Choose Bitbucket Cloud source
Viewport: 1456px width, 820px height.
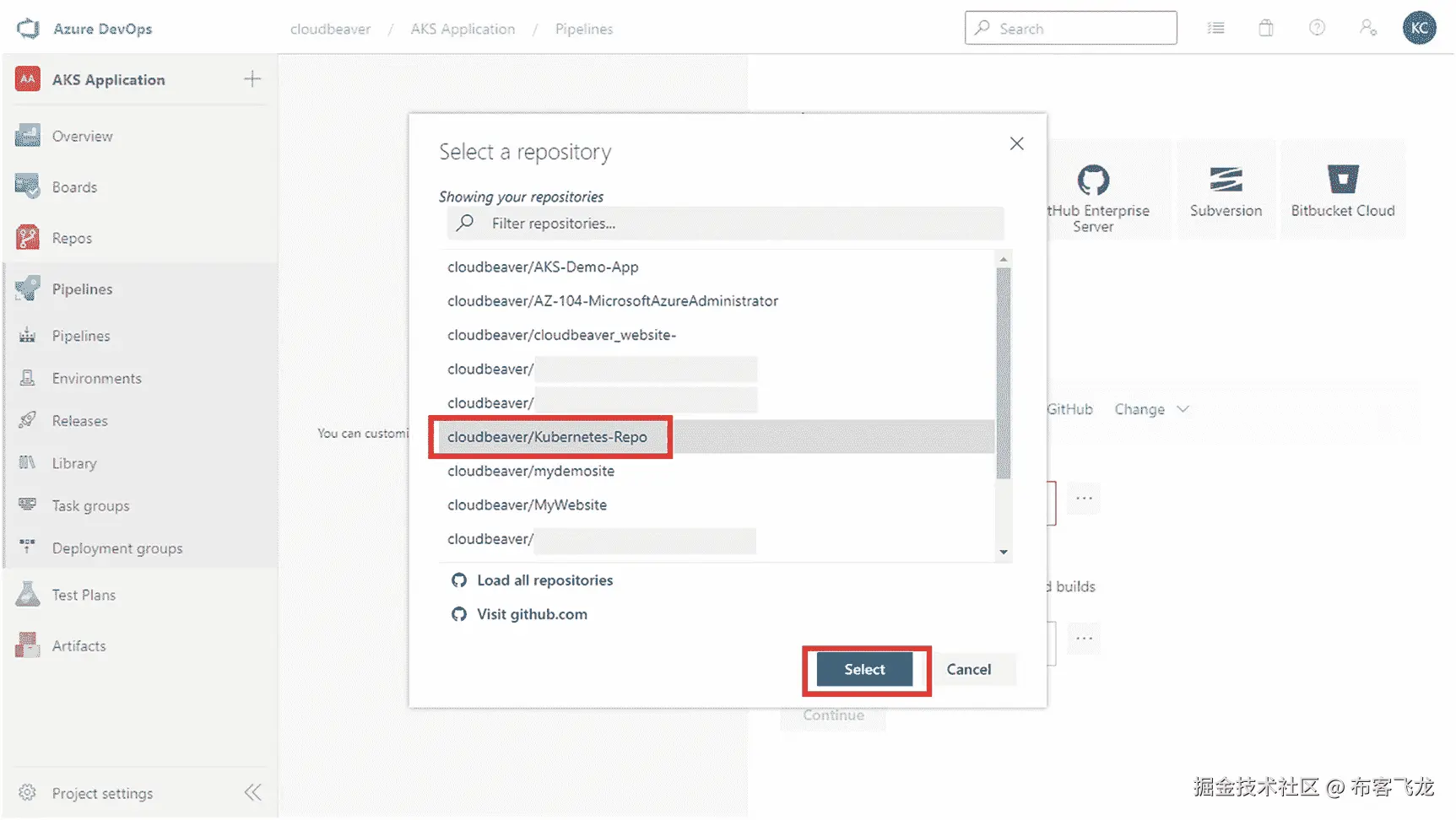coord(1343,191)
